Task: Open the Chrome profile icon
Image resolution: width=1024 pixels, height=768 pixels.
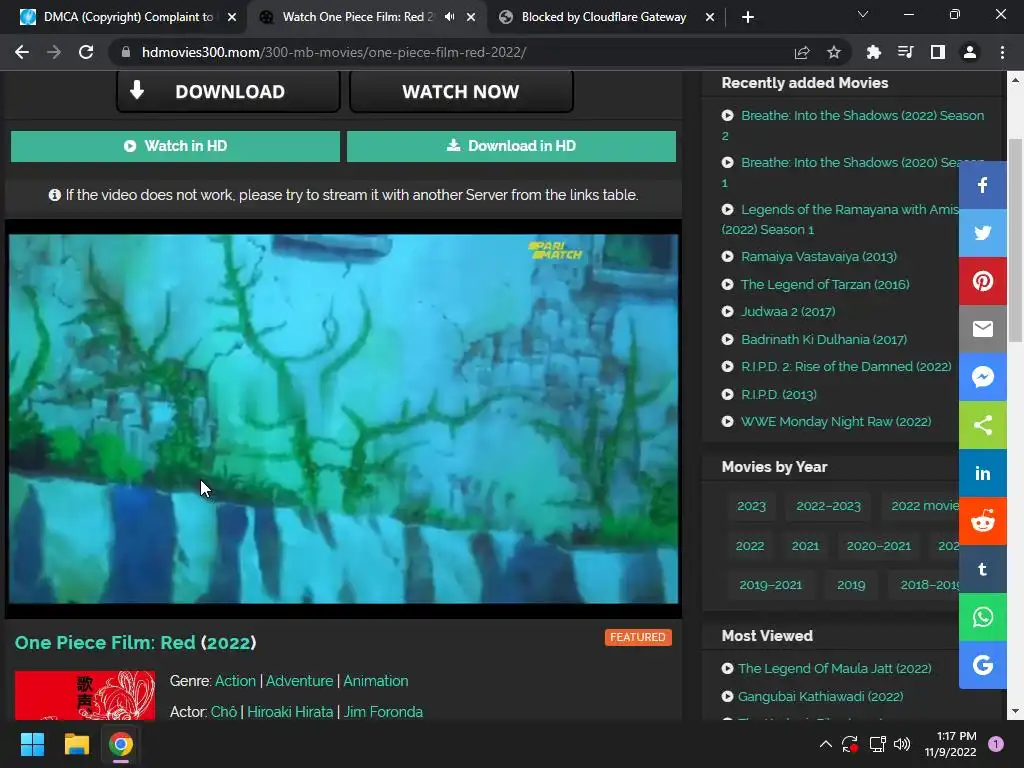Action: point(970,52)
